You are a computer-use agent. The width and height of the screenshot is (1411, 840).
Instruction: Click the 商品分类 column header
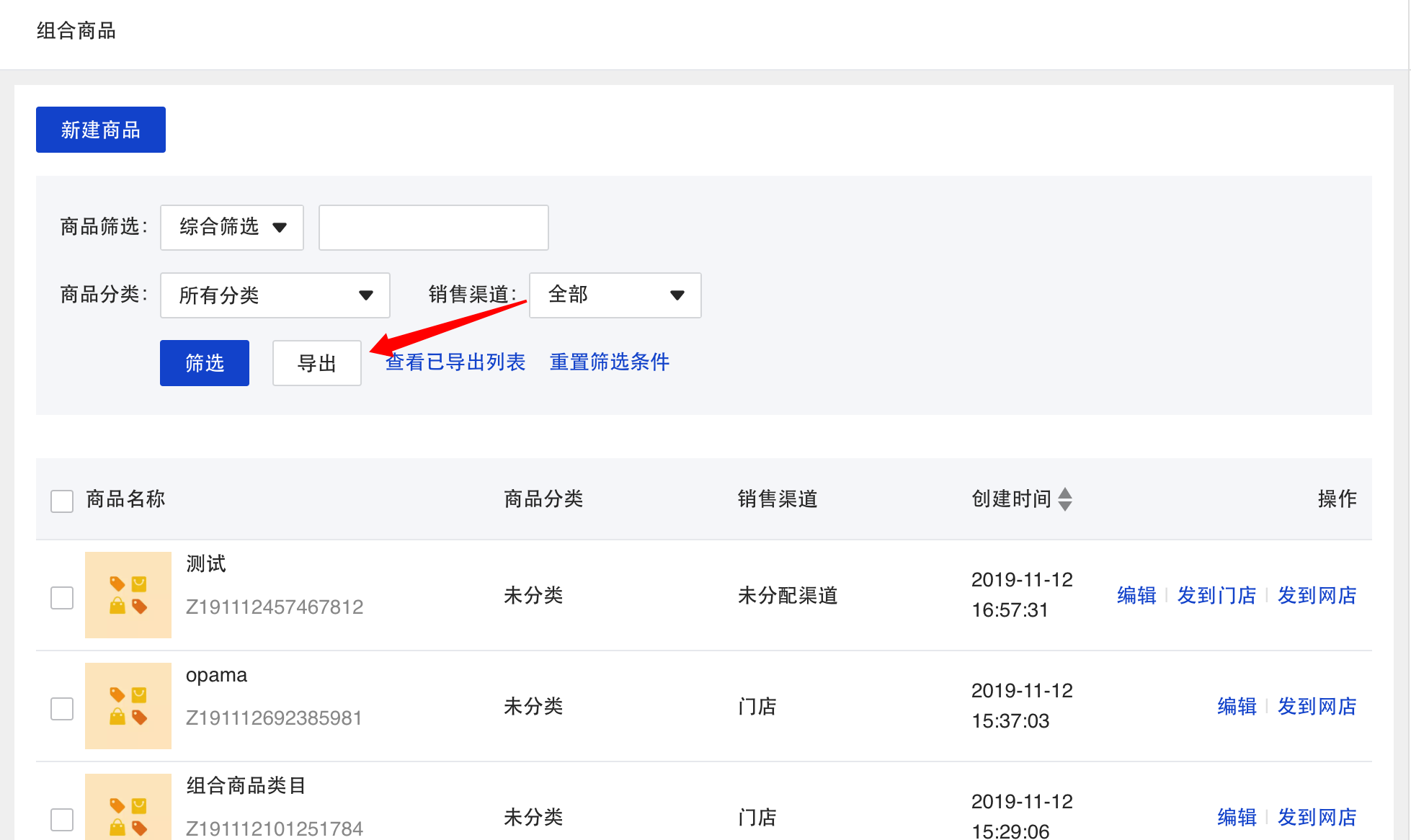click(x=543, y=499)
